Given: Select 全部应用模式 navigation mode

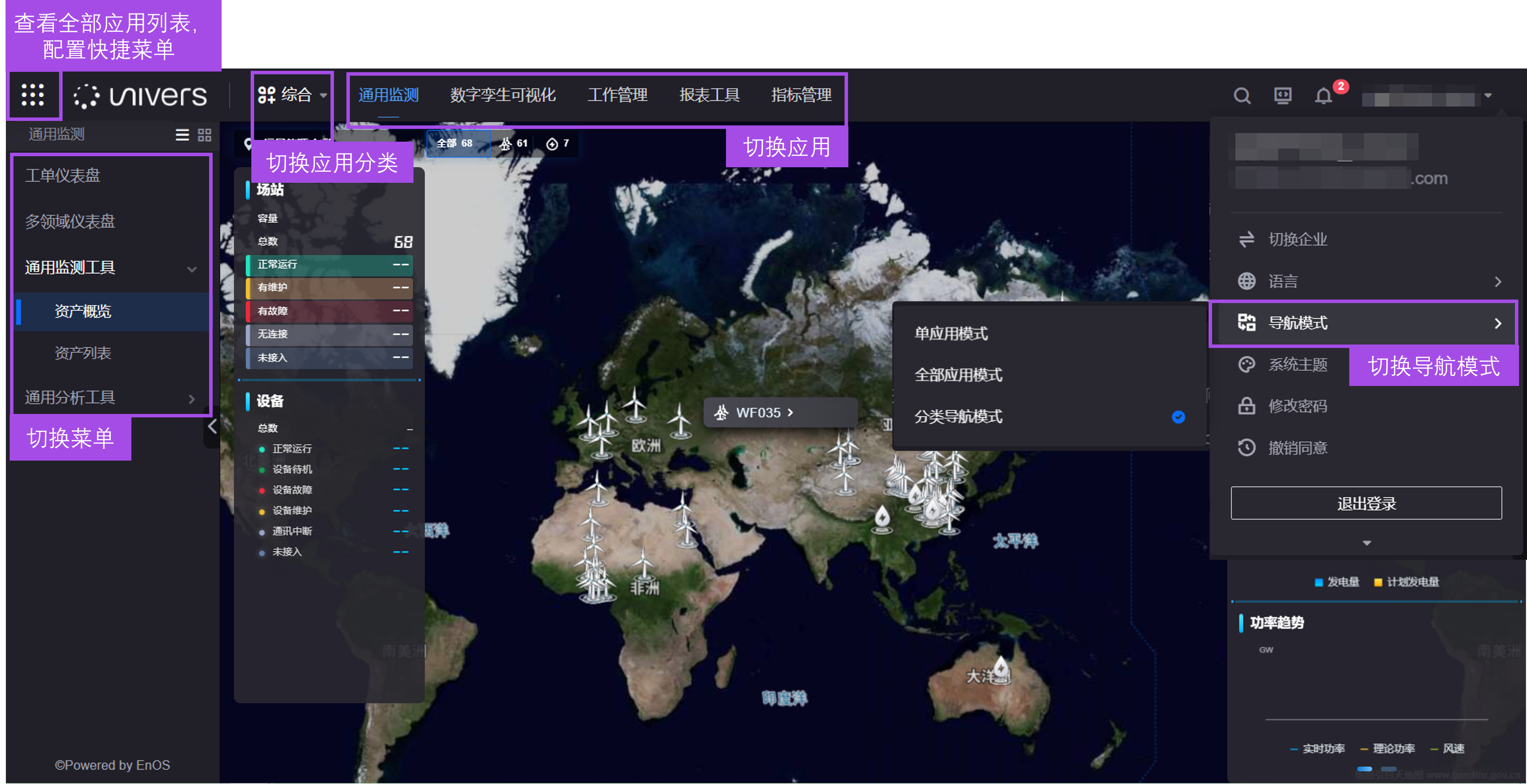Looking at the screenshot, I should pos(958,375).
